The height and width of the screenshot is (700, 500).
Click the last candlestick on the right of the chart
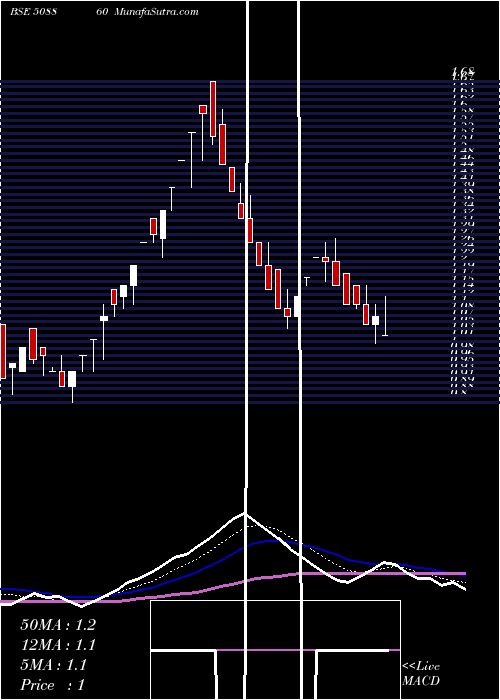point(385,315)
